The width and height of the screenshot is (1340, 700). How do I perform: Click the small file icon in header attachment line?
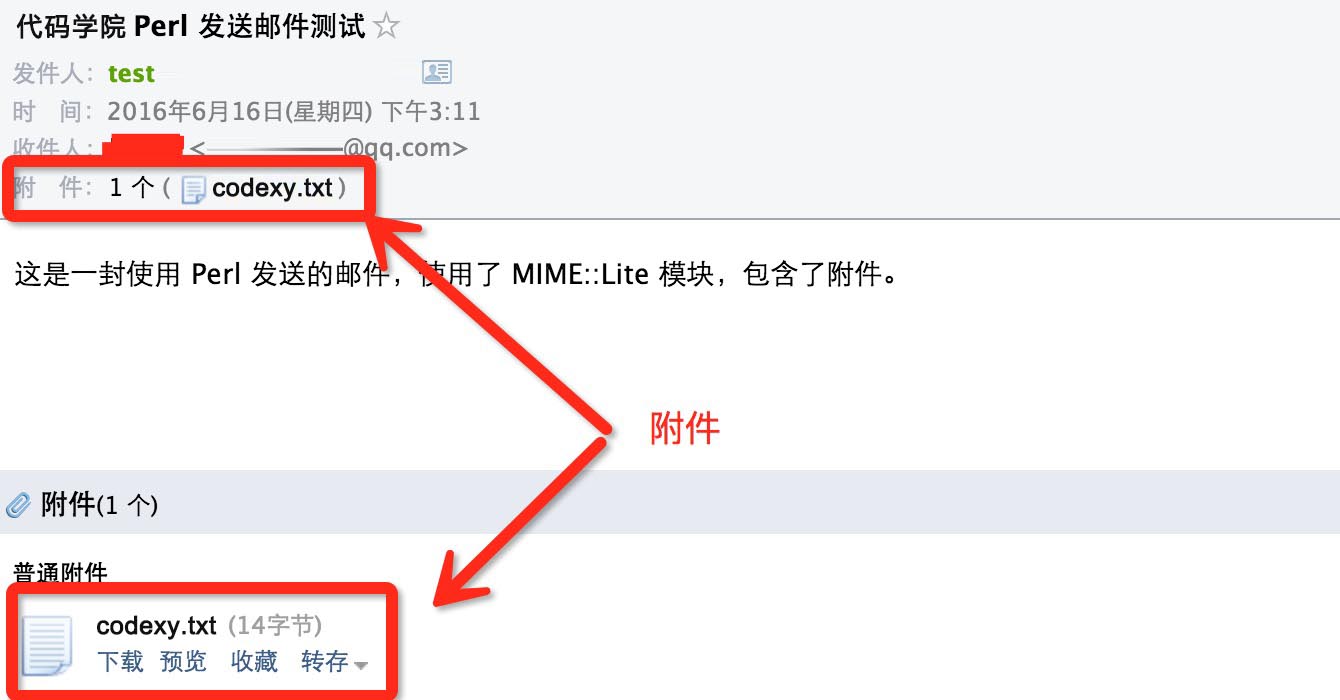[x=193, y=189]
